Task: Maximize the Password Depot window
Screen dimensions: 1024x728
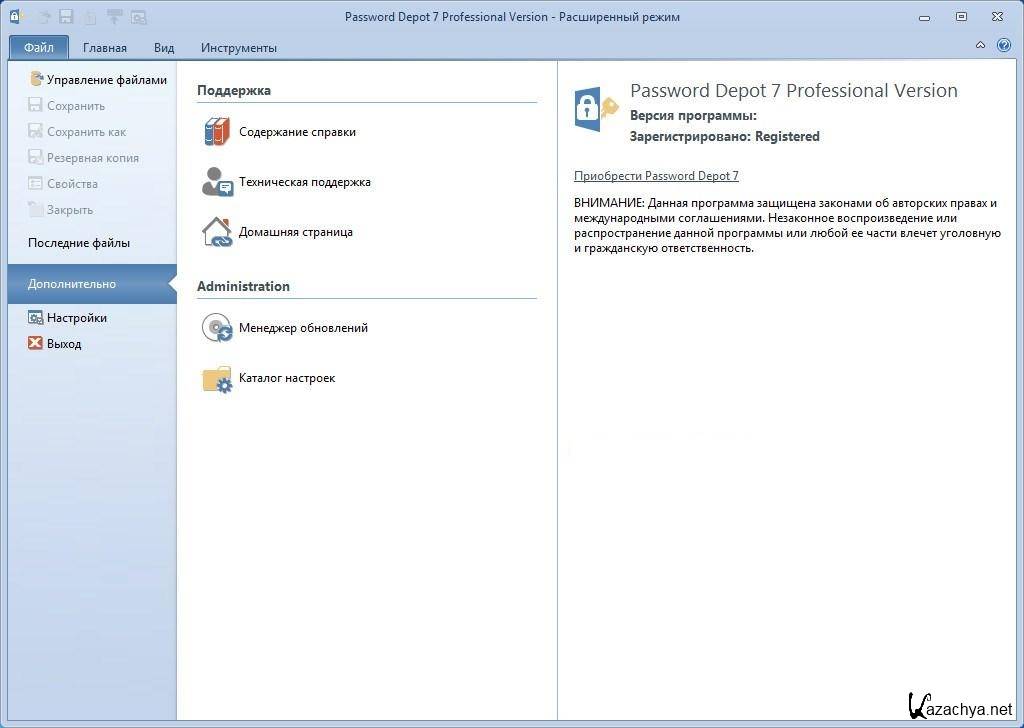Action: (x=961, y=16)
